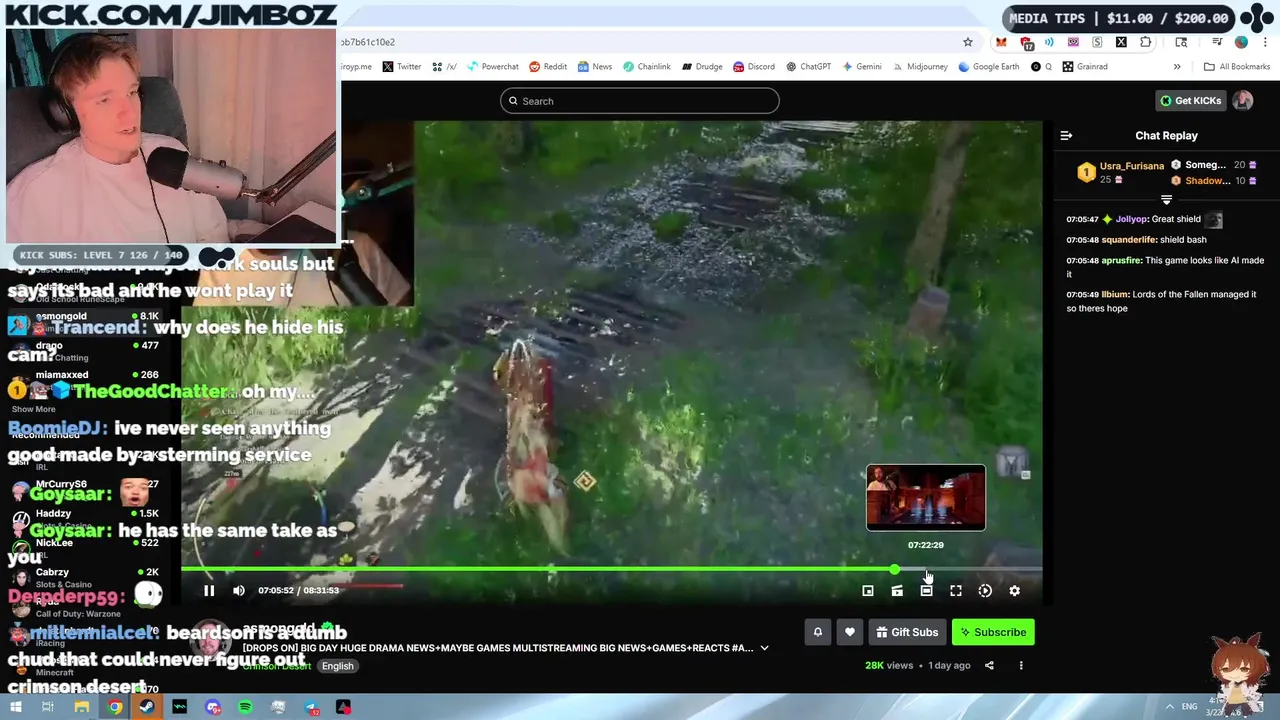
Task: Click the squanderlife username in chat
Action: [x=1129, y=240]
